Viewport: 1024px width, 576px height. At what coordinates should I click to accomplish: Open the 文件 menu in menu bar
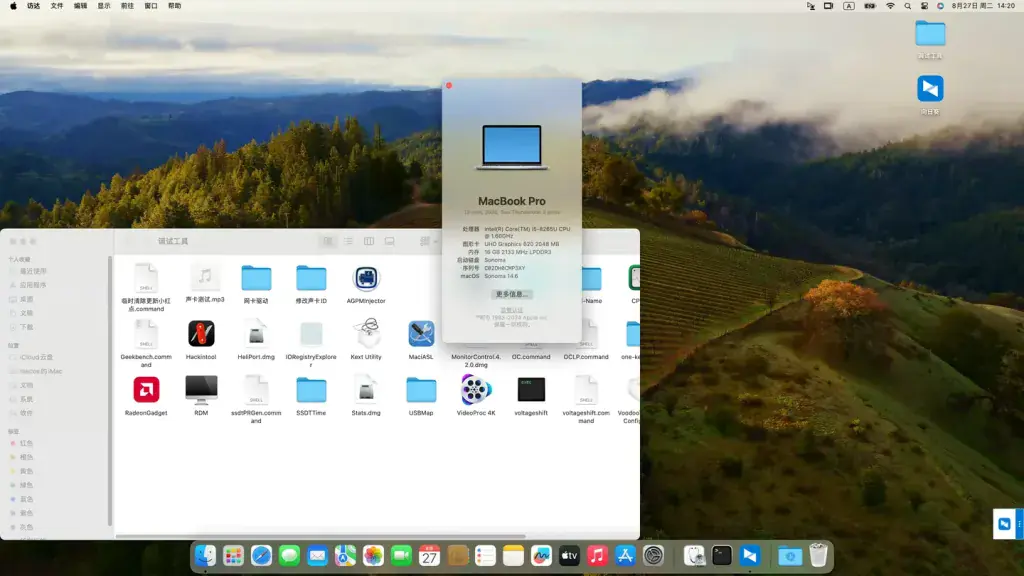tap(57, 6)
